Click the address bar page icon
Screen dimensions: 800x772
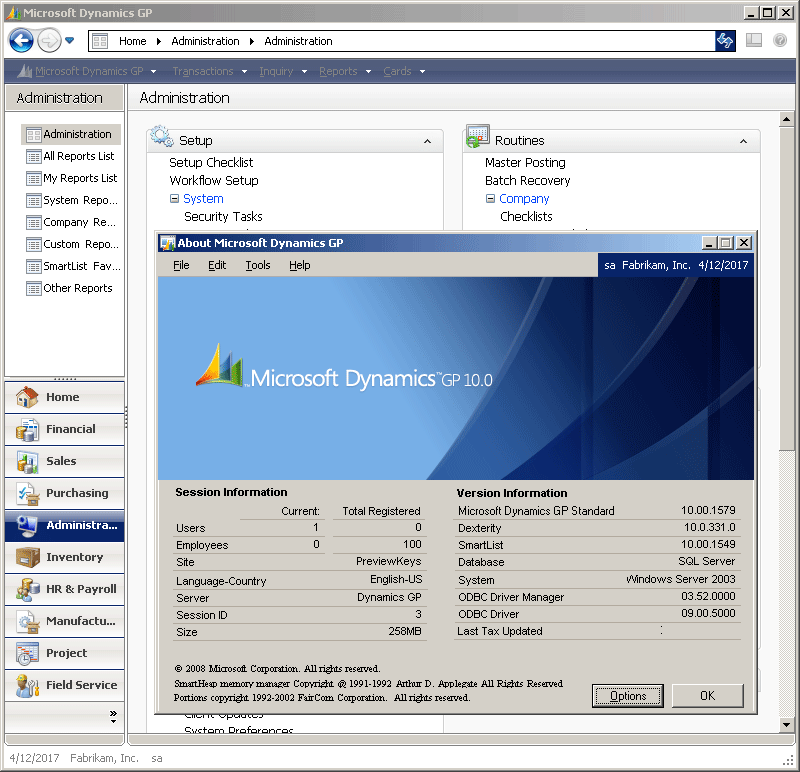pos(100,41)
